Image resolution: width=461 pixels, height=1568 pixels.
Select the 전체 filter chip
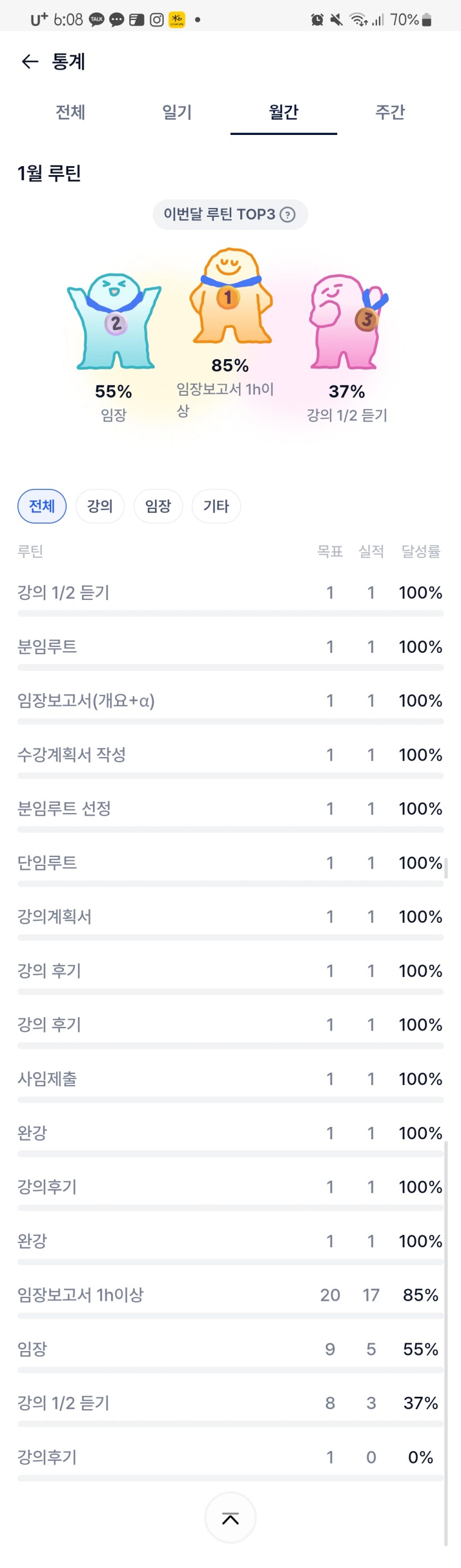click(x=42, y=506)
